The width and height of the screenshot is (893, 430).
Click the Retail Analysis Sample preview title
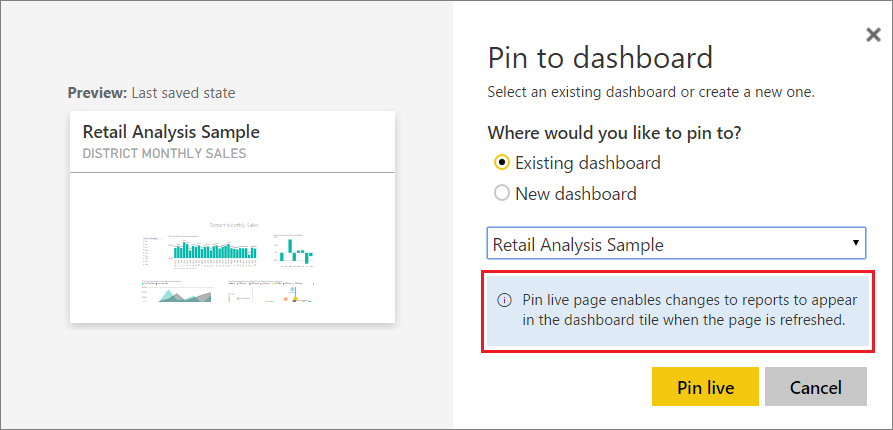(171, 132)
